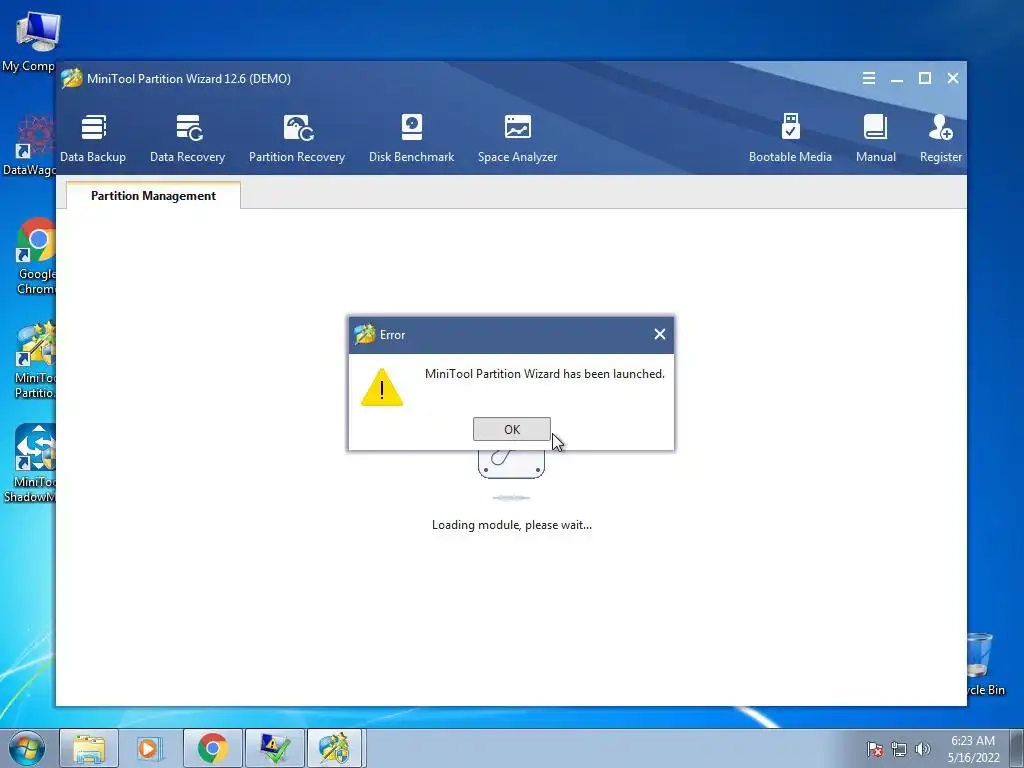1024x768 pixels.
Task: Select the MiniTool ShadowMaker desktop shortcut
Action: 30,464
